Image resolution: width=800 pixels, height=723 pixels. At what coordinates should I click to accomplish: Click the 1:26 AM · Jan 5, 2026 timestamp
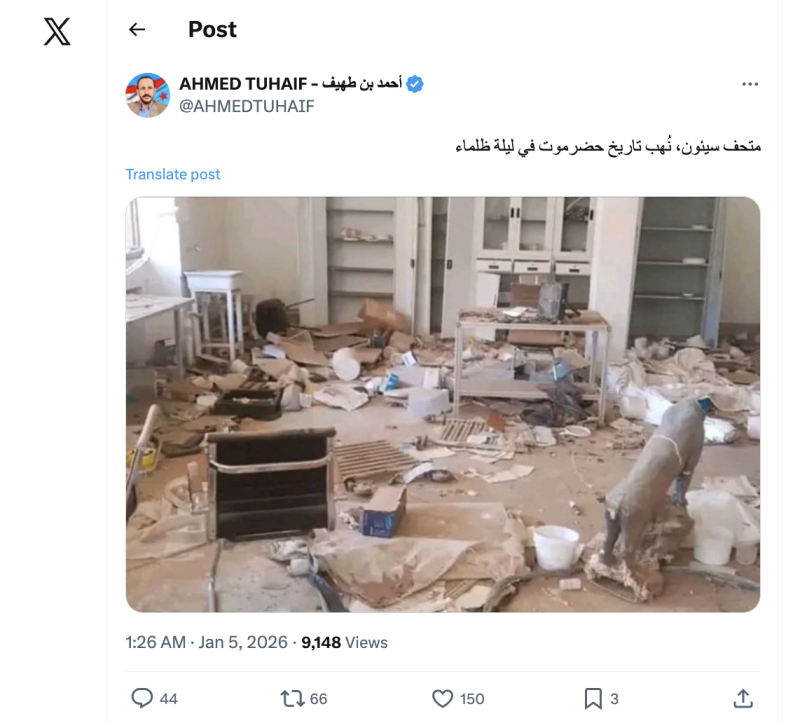click(x=207, y=642)
